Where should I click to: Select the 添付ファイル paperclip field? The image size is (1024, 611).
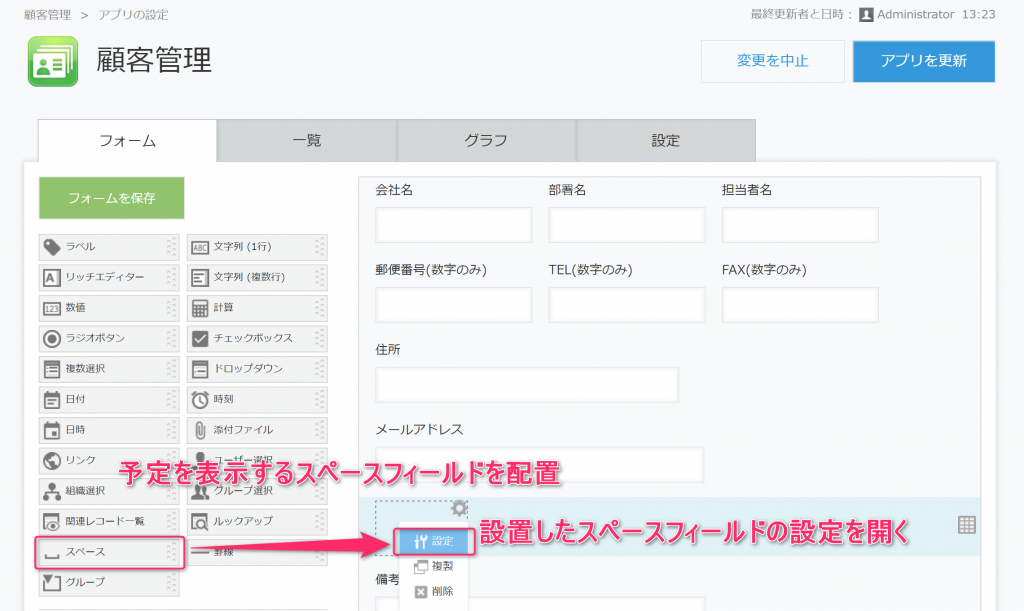click(x=257, y=430)
